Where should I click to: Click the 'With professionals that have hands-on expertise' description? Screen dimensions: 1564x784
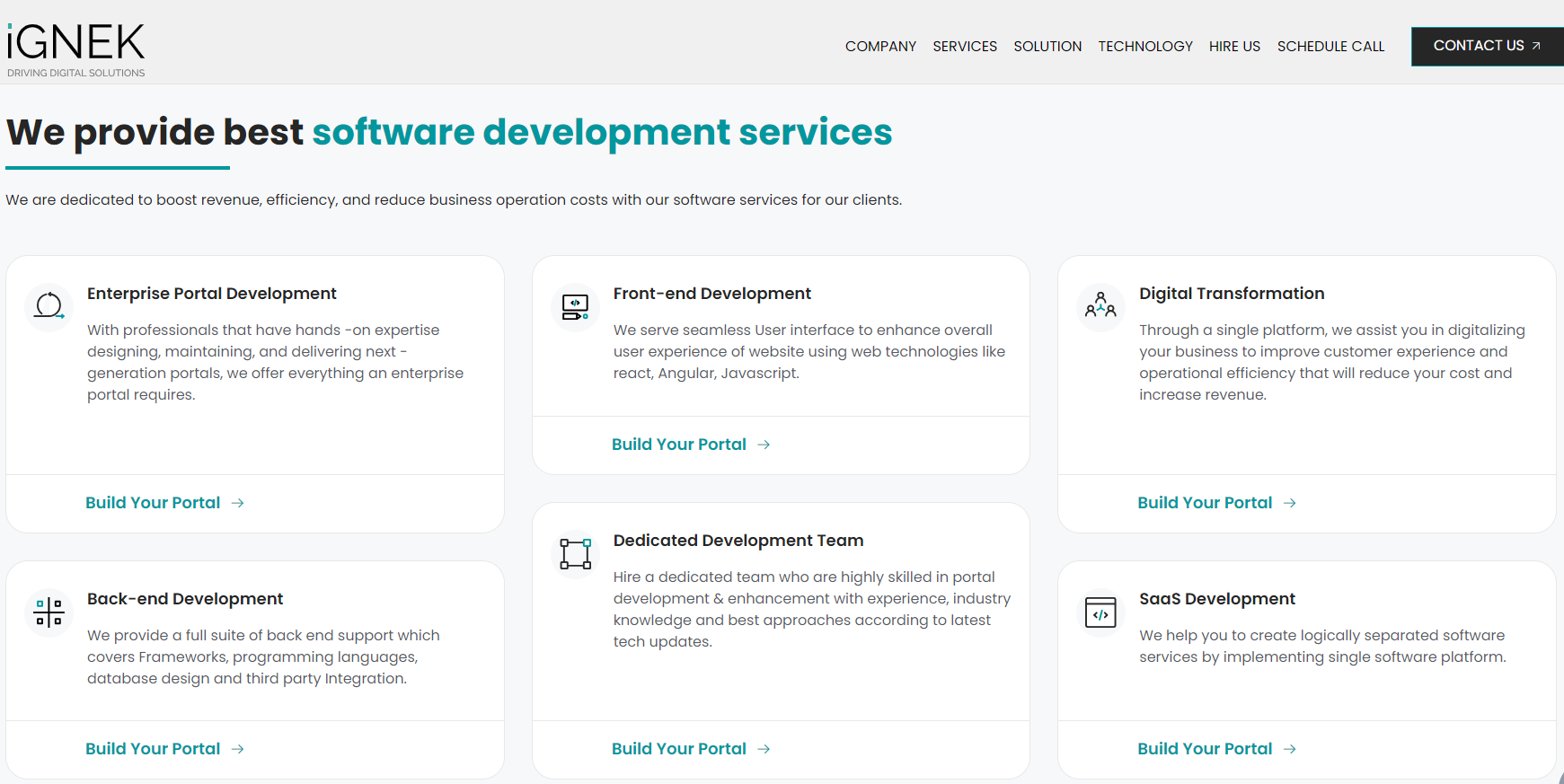pyautogui.click(x=276, y=362)
